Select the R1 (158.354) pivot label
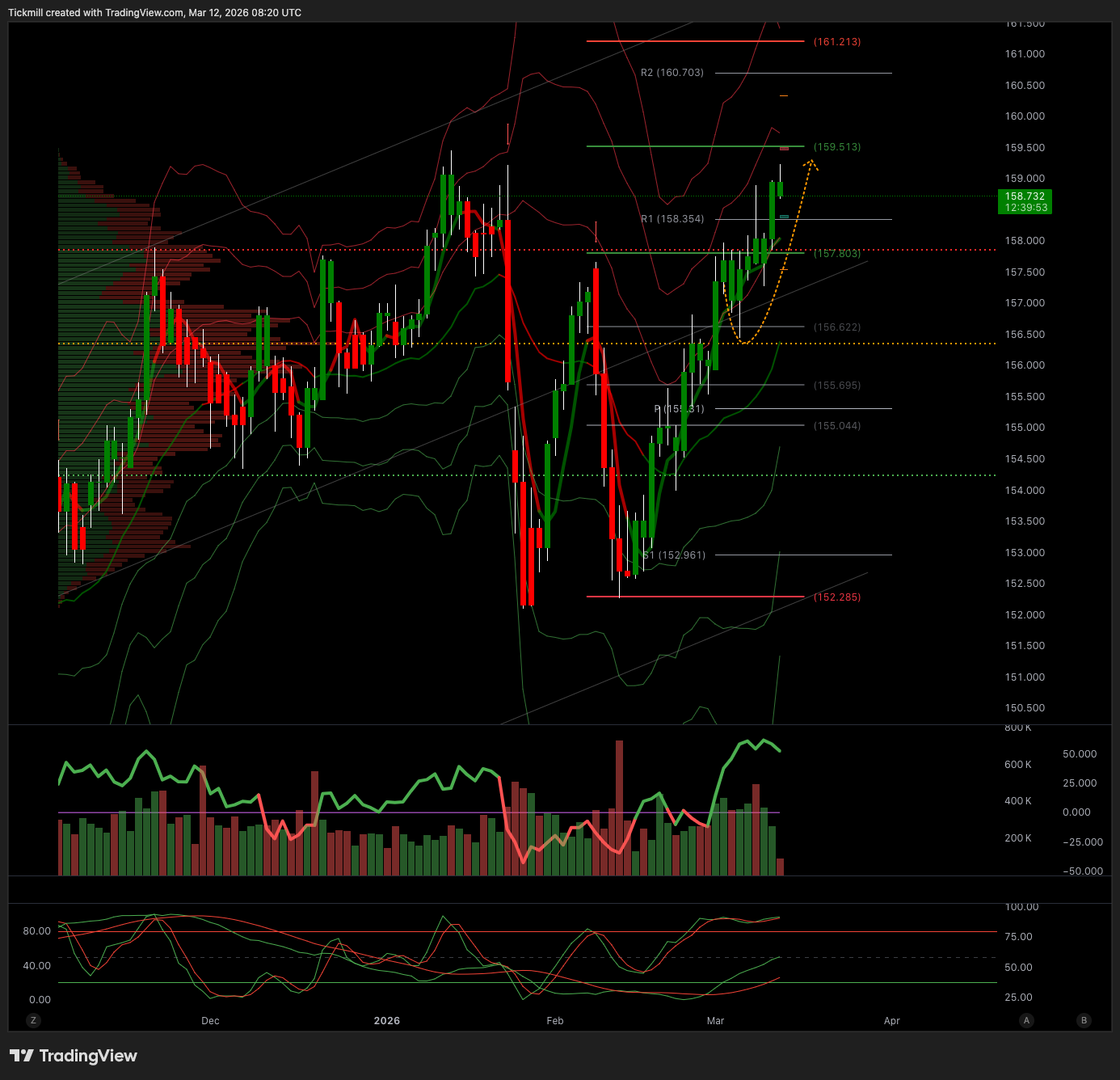The width and height of the screenshot is (1120, 1080). point(672,219)
